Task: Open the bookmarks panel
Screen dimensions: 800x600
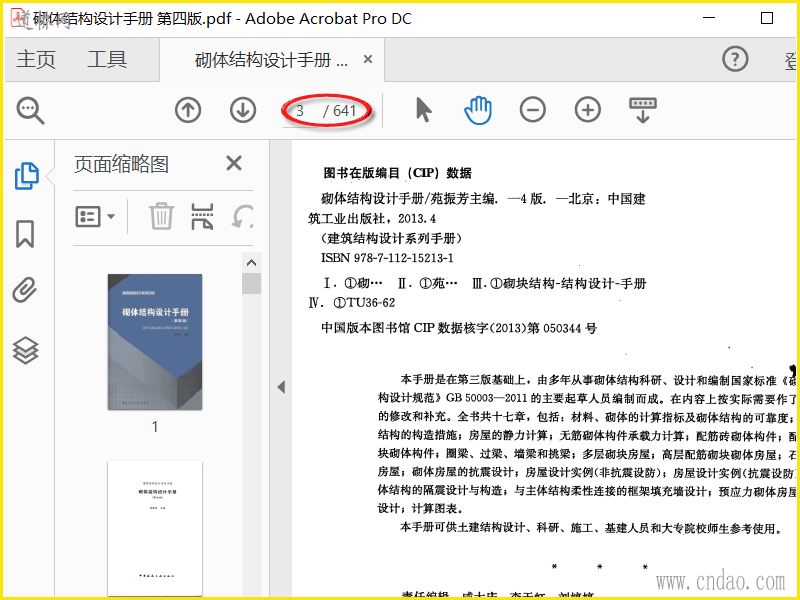Action: pyautogui.click(x=25, y=234)
